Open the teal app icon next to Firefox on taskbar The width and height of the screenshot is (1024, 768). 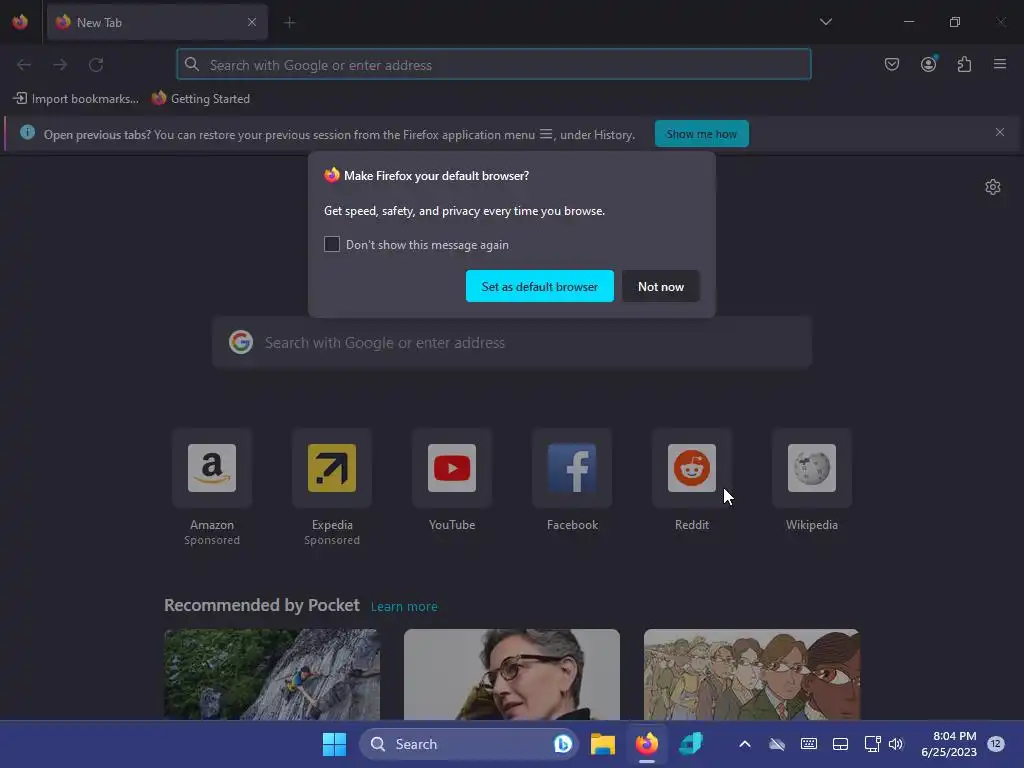click(690, 744)
